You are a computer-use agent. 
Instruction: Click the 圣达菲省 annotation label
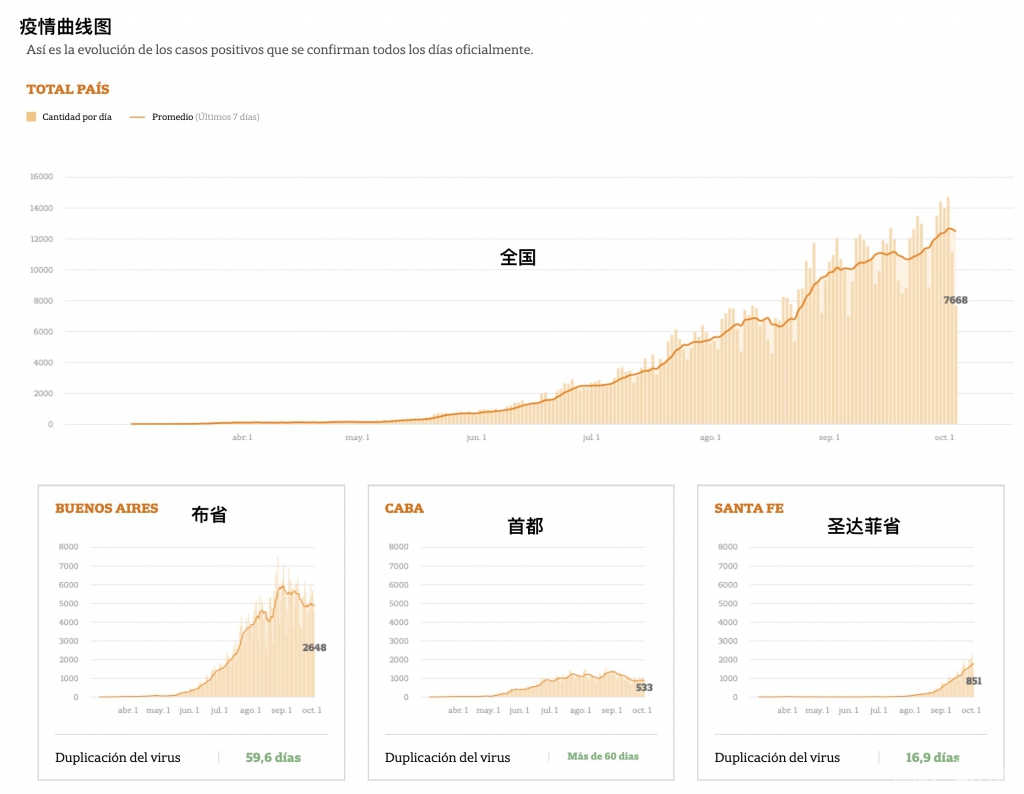(863, 526)
